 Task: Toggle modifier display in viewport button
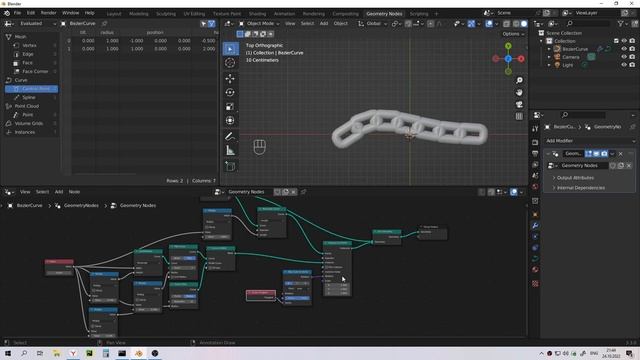tap(596, 154)
